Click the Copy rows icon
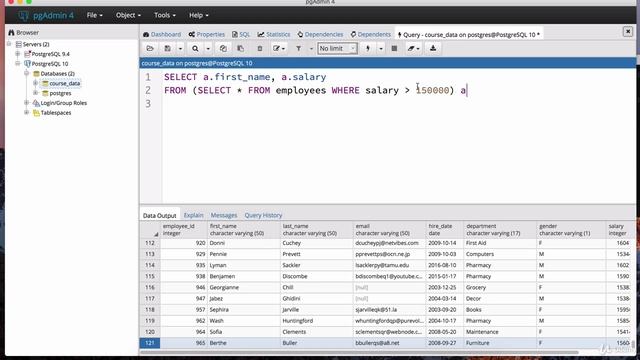This screenshot has width=640, height=360. tap(223, 49)
